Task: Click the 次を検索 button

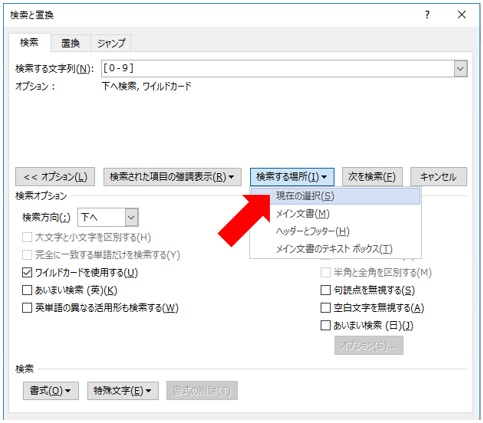Action: (x=372, y=177)
